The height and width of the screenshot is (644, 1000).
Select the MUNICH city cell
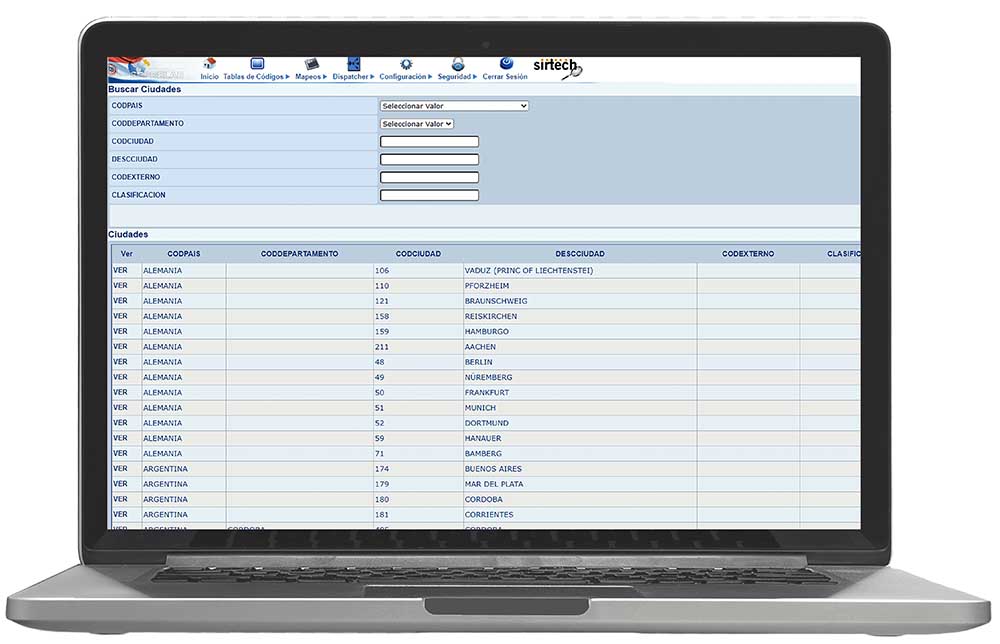[480, 408]
